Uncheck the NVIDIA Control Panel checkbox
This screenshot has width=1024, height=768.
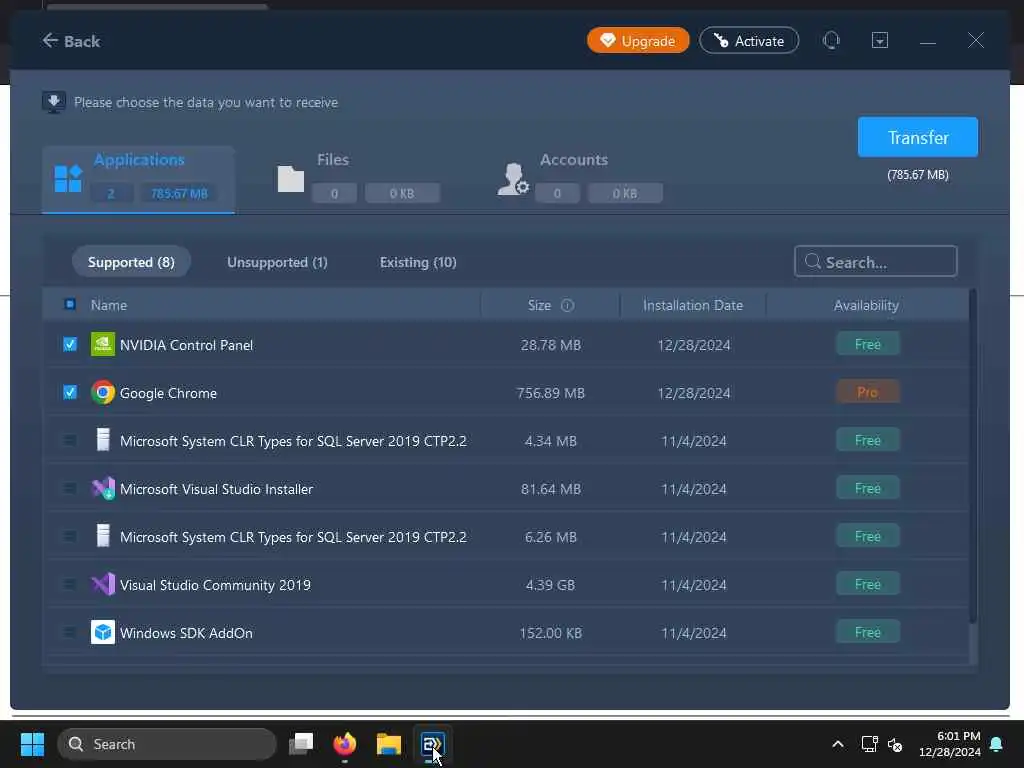click(70, 344)
